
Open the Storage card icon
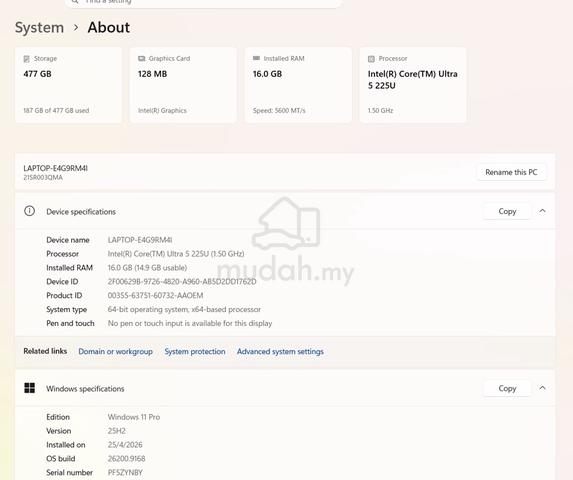click(26, 59)
